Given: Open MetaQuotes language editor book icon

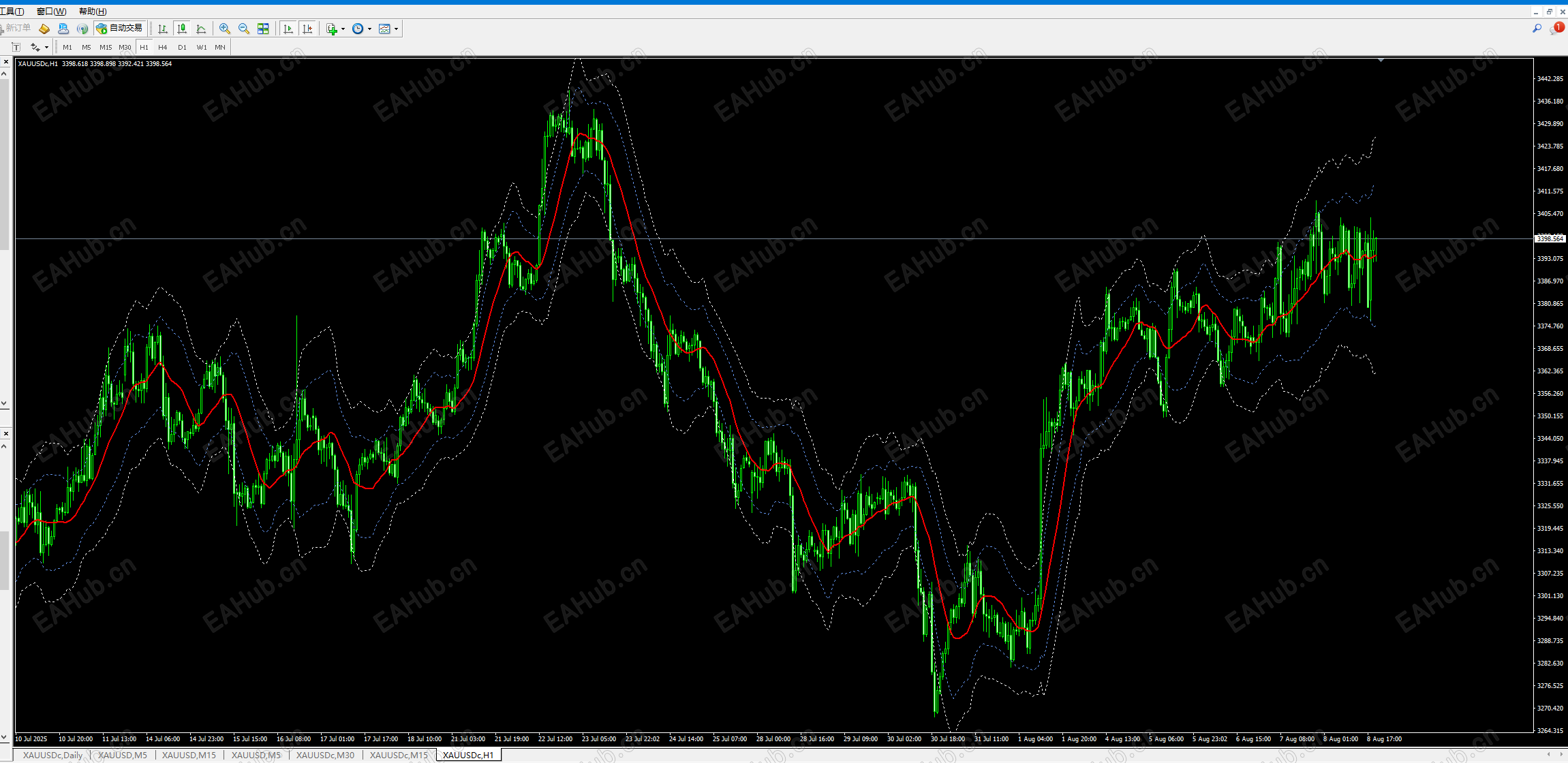Looking at the screenshot, I should click(44, 29).
